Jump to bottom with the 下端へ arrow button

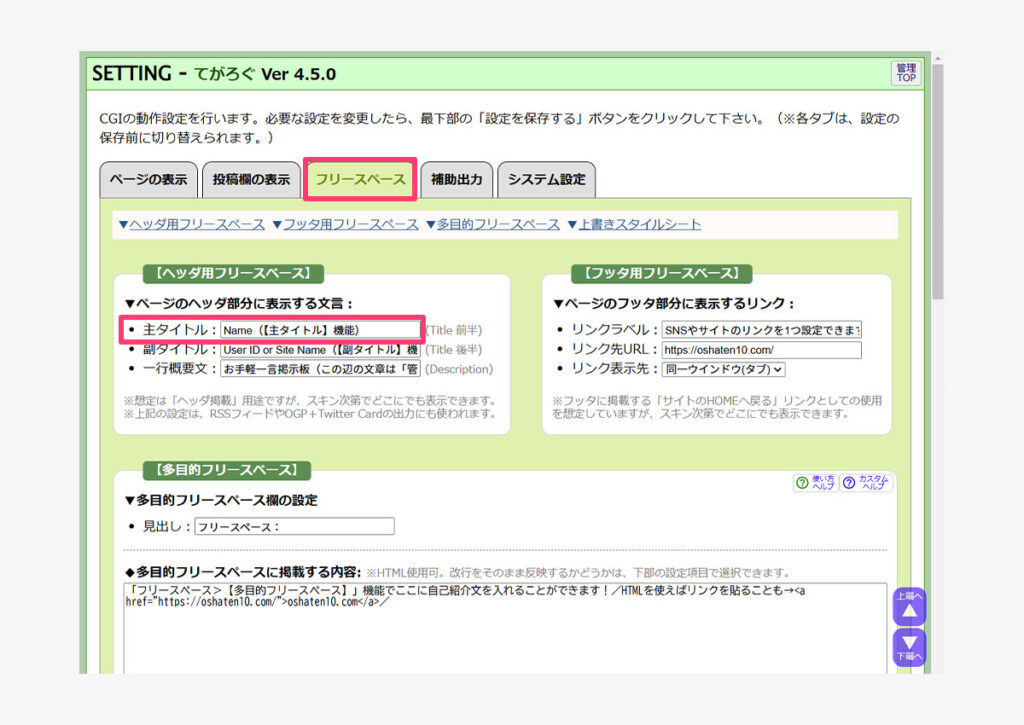click(909, 647)
